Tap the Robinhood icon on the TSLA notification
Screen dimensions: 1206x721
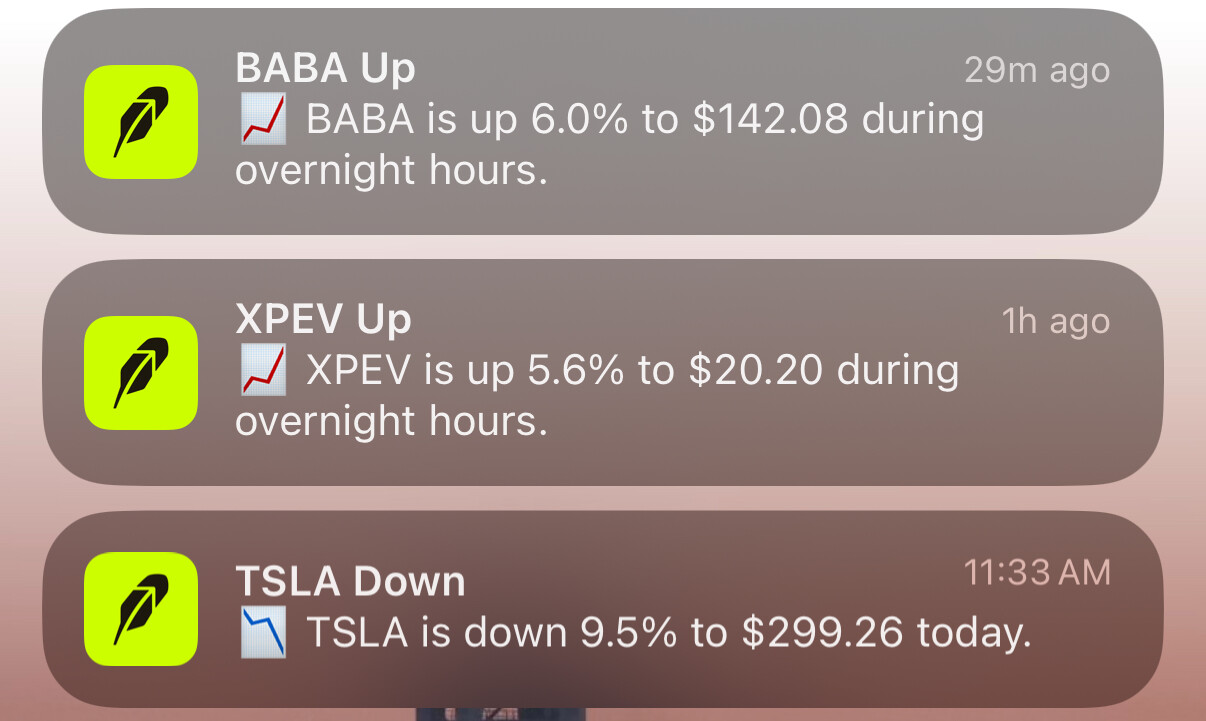[141, 609]
